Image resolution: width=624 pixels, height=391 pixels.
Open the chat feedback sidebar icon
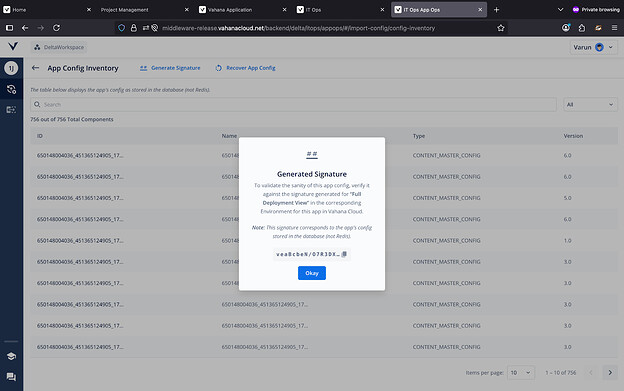[x=11, y=377]
